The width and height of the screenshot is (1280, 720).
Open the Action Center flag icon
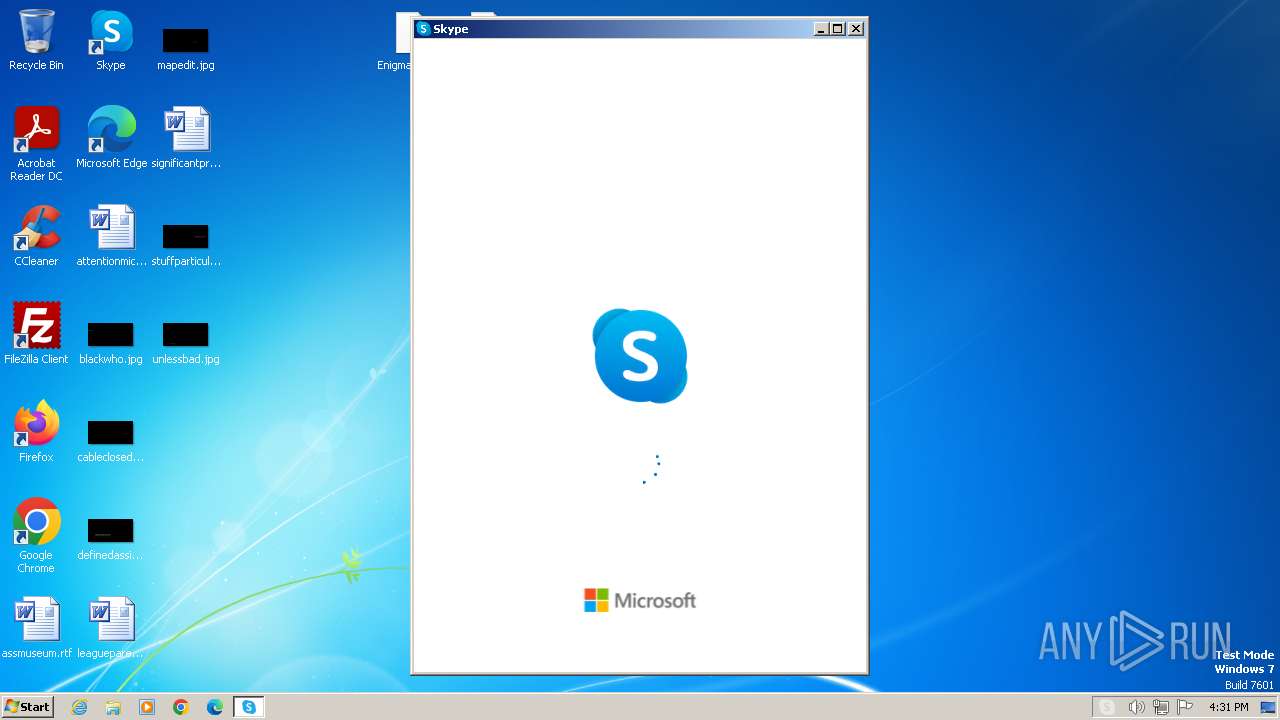pyautogui.click(x=1185, y=707)
